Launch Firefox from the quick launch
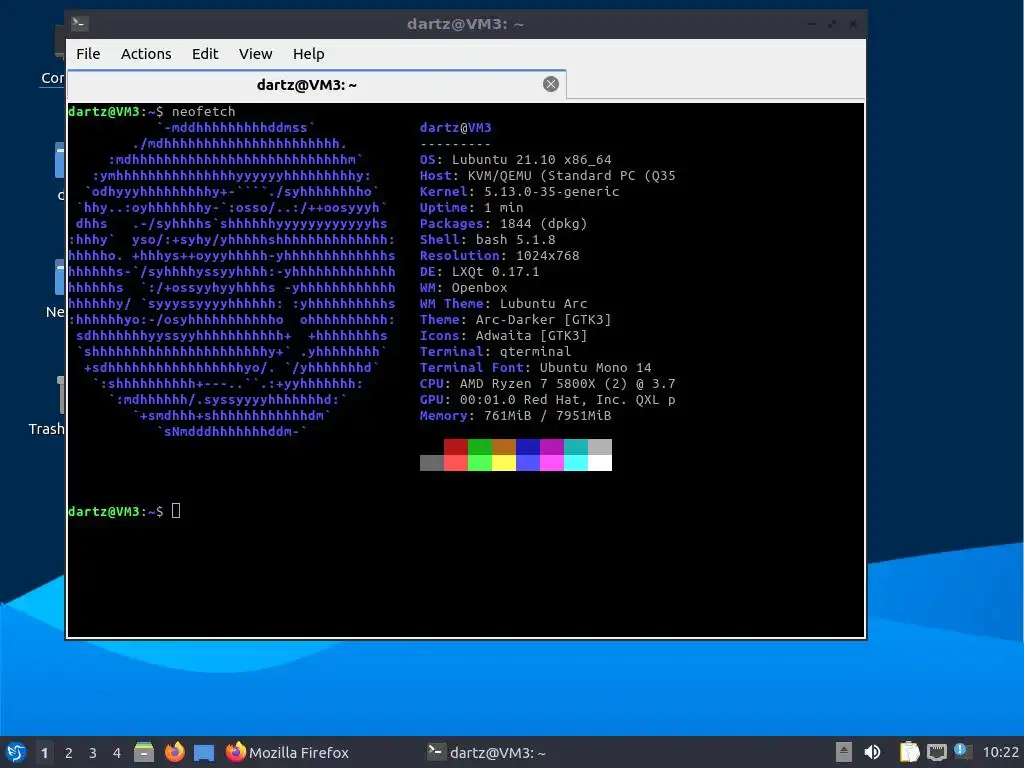Screen dimensions: 1024x768 tap(174, 752)
